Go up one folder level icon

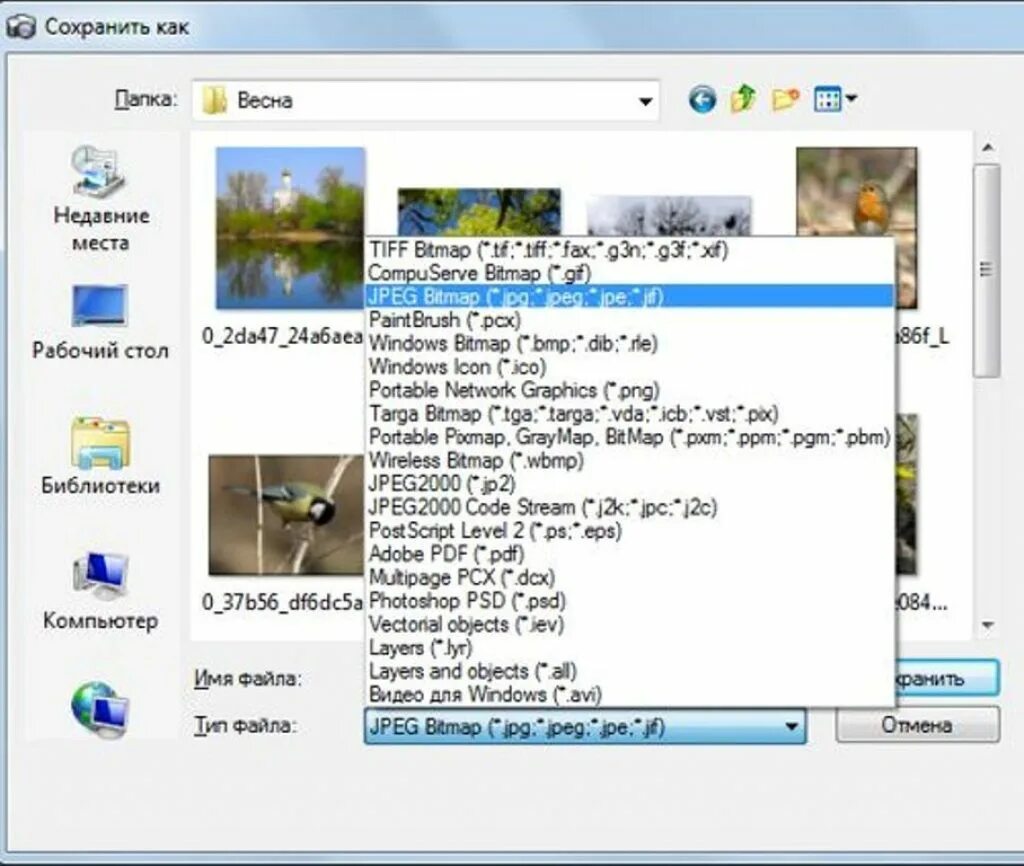click(x=743, y=99)
